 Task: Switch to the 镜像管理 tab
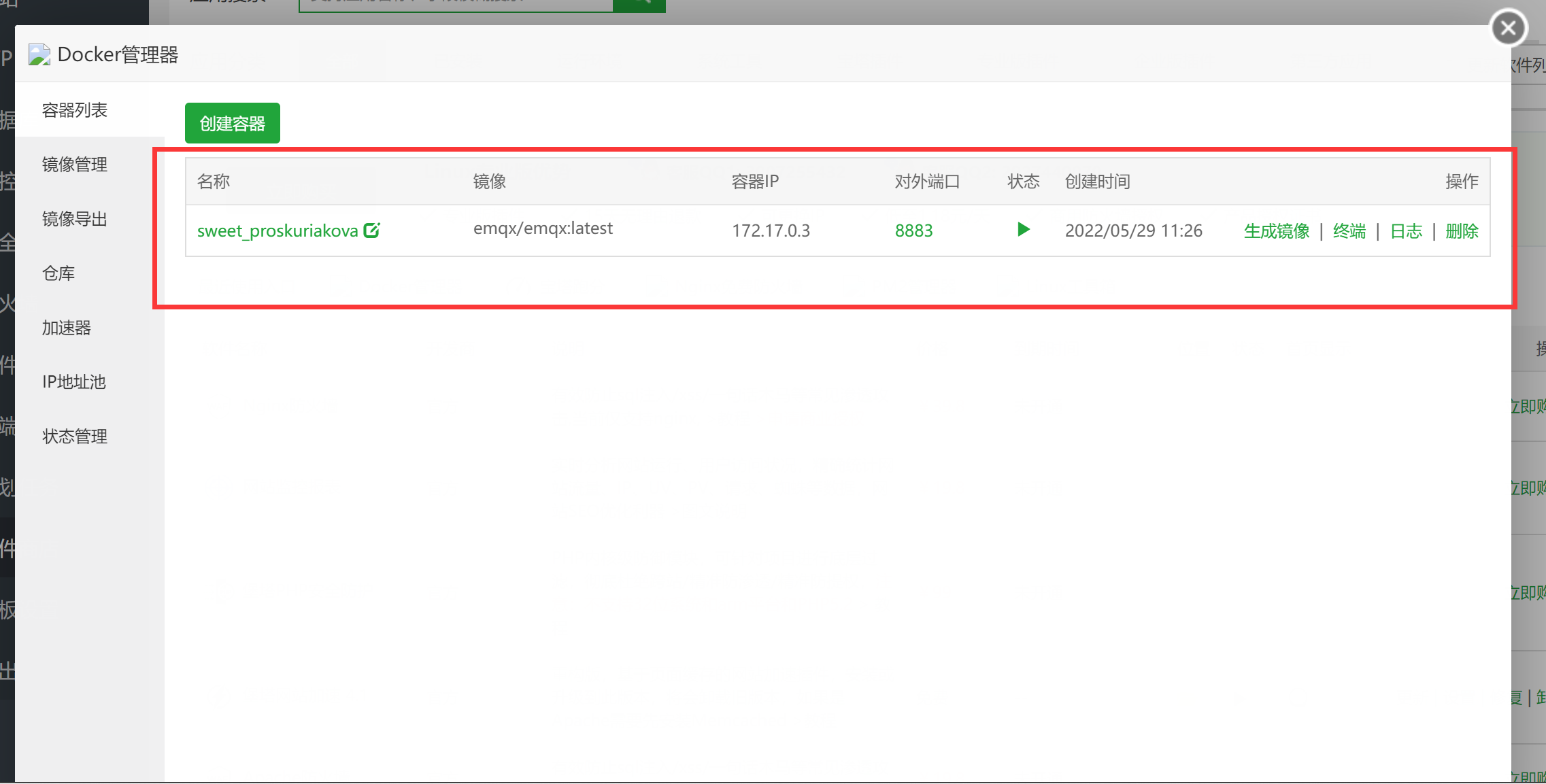pos(75,165)
